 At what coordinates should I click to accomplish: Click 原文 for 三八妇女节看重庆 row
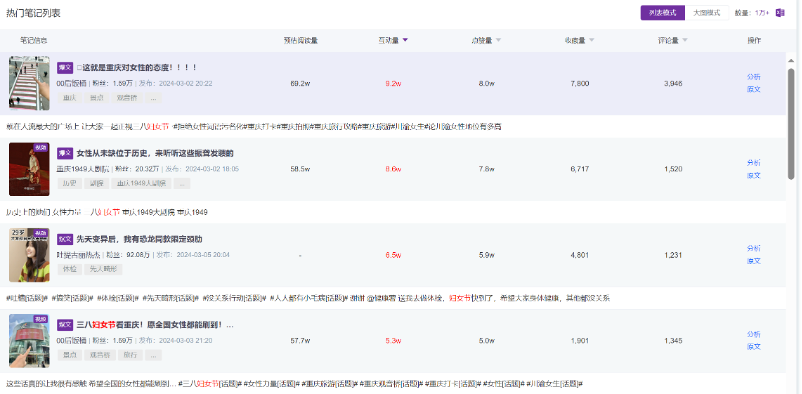click(x=753, y=346)
